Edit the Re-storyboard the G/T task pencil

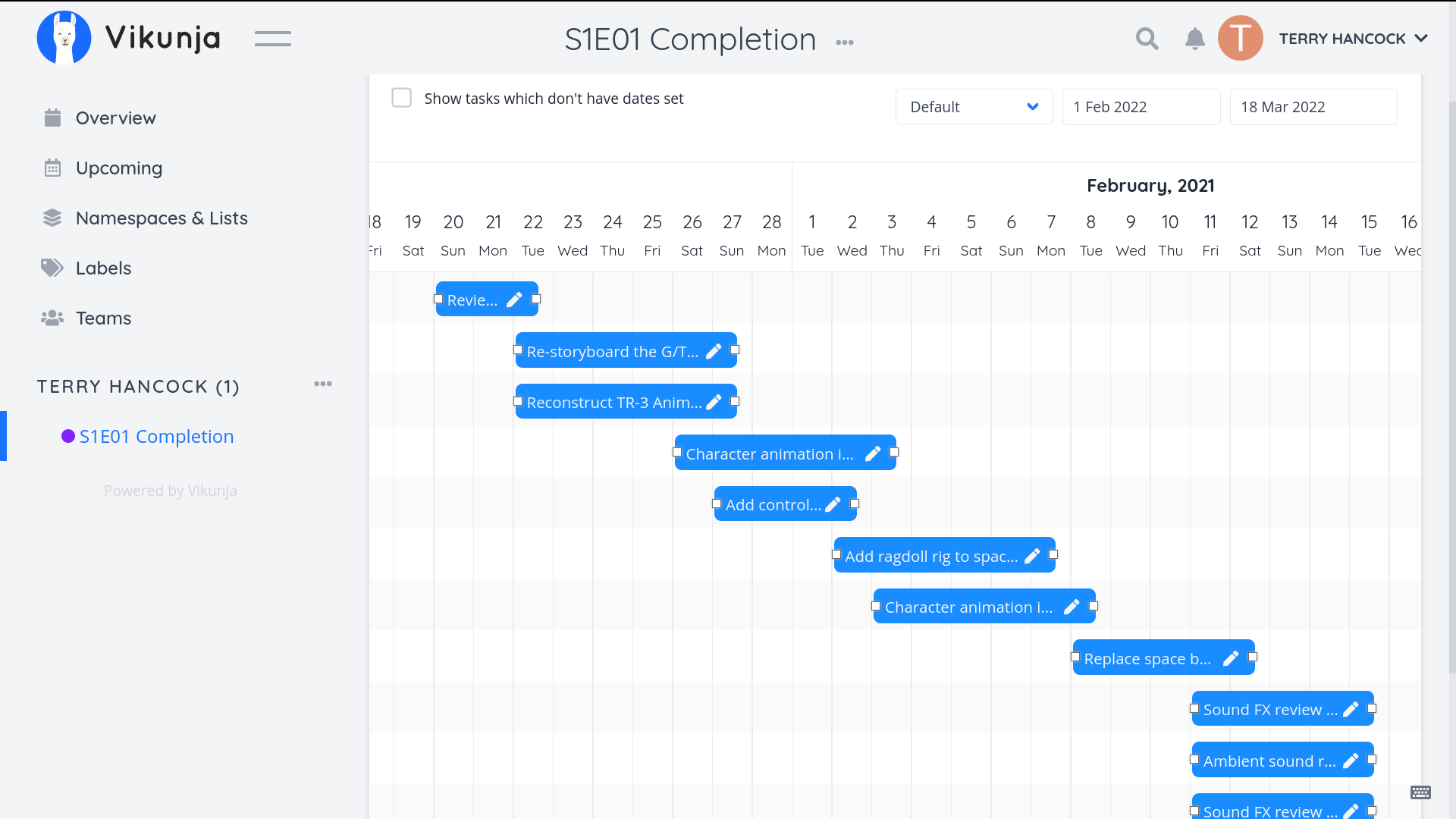(x=714, y=351)
